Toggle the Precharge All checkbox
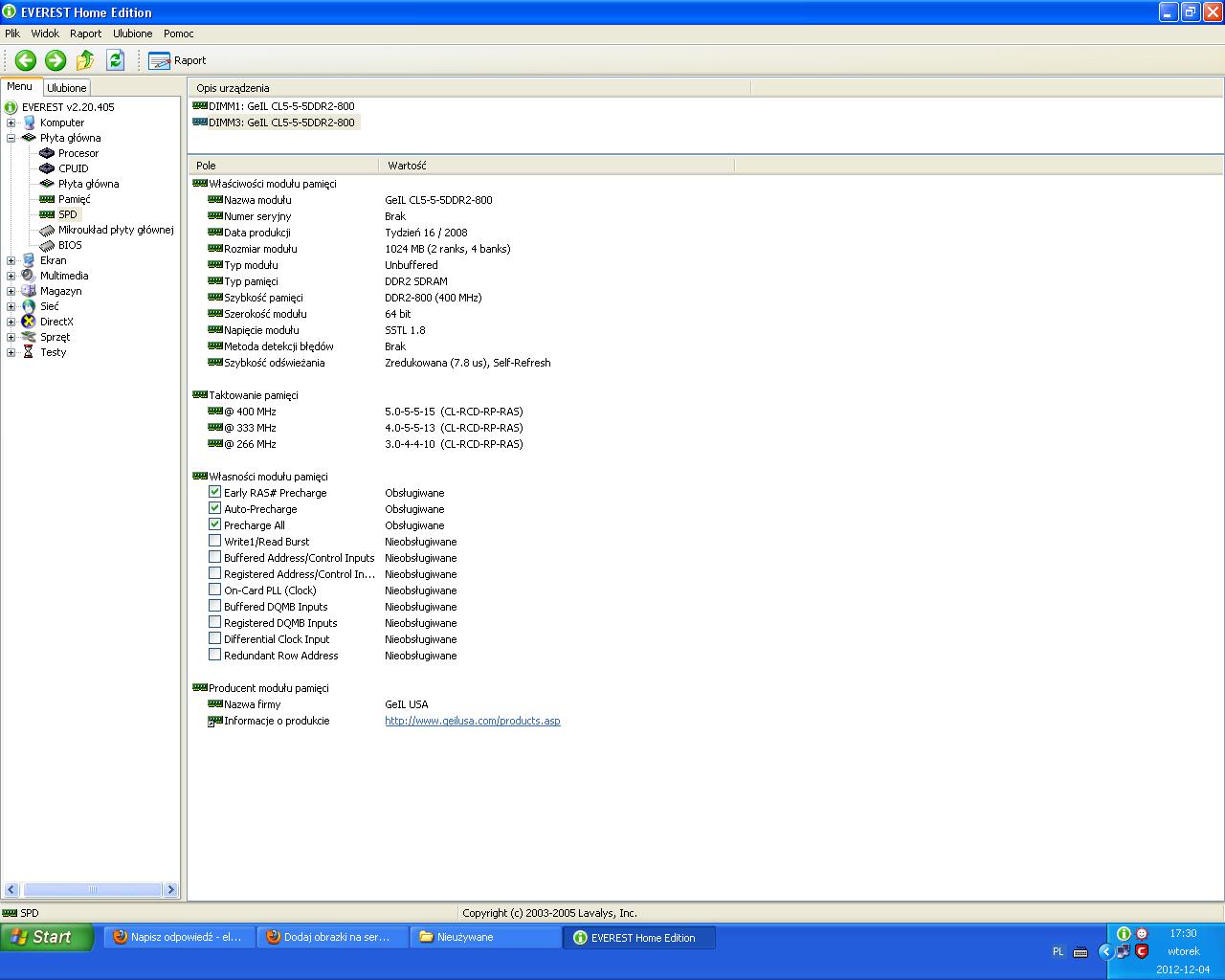Image resolution: width=1225 pixels, height=980 pixels. (x=215, y=524)
